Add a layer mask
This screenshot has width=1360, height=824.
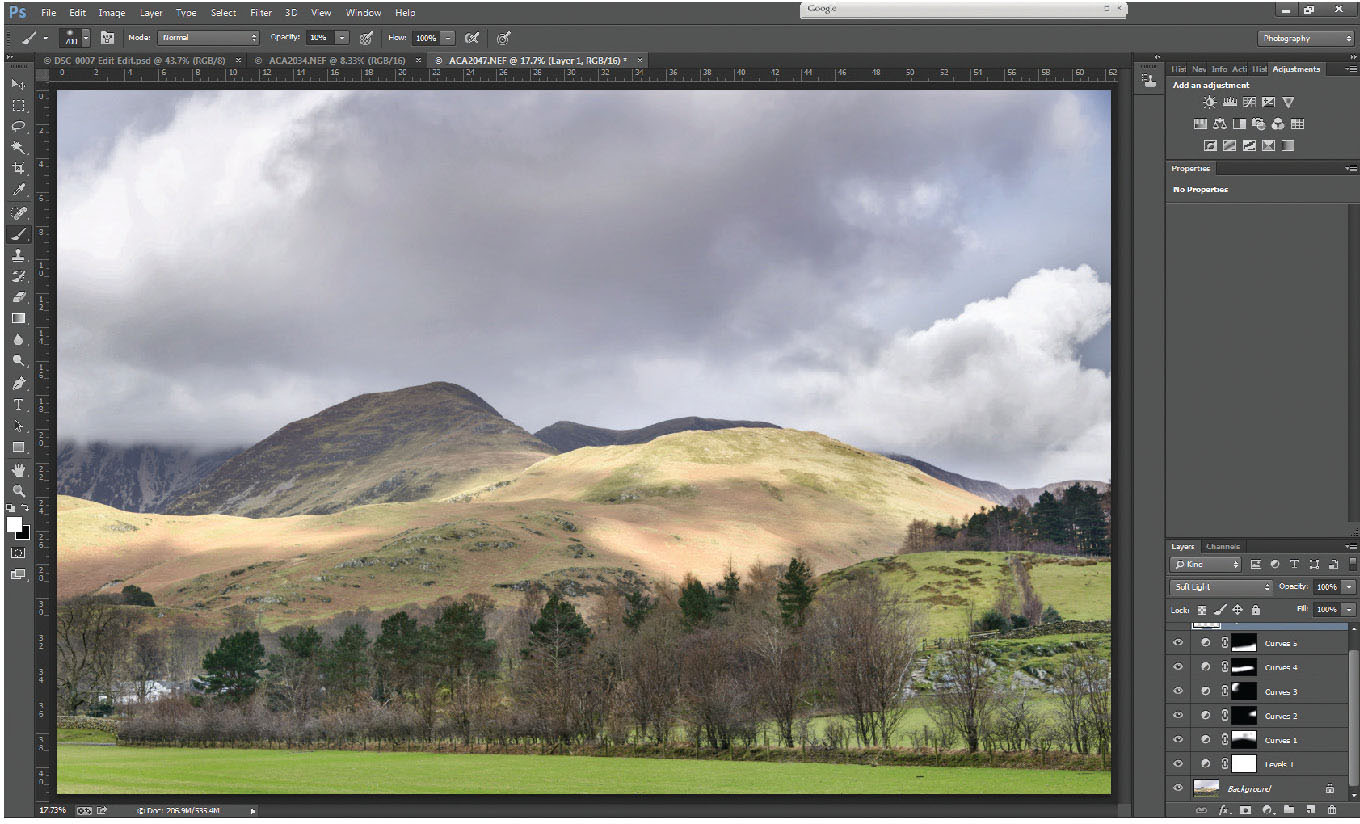(1245, 809)
